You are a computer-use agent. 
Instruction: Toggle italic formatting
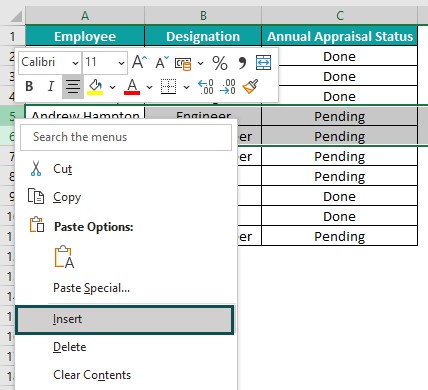coord(51,87)
